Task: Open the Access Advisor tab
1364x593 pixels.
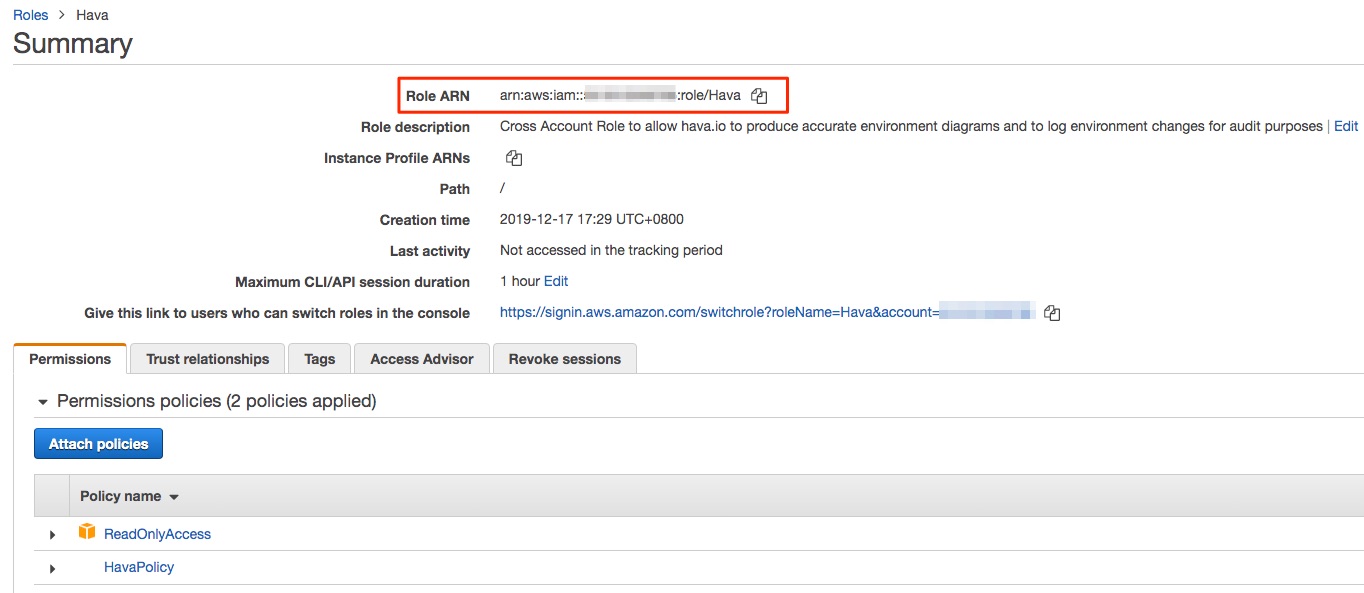Action: [422, 359]
